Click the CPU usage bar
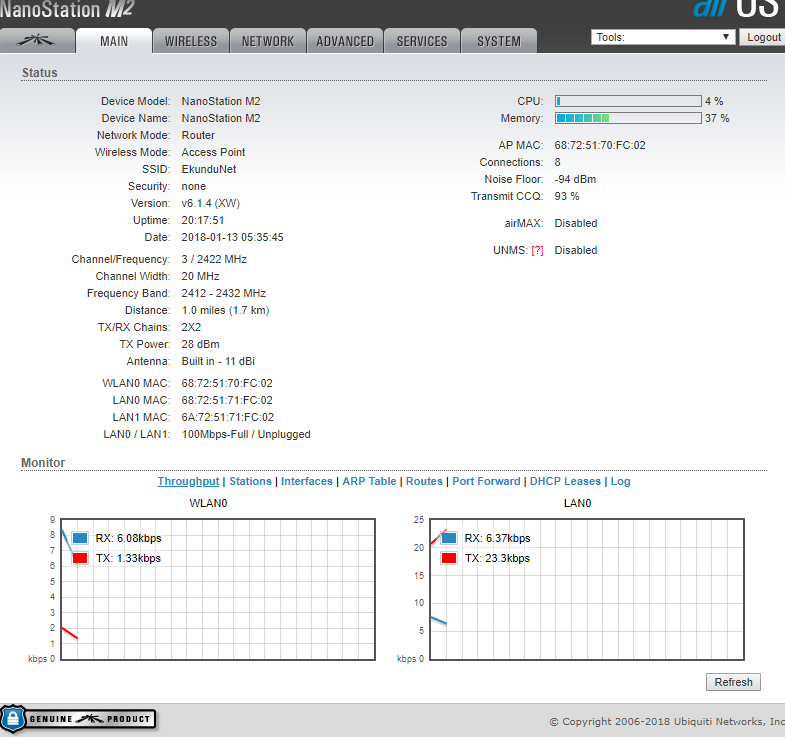 point(628,101)
